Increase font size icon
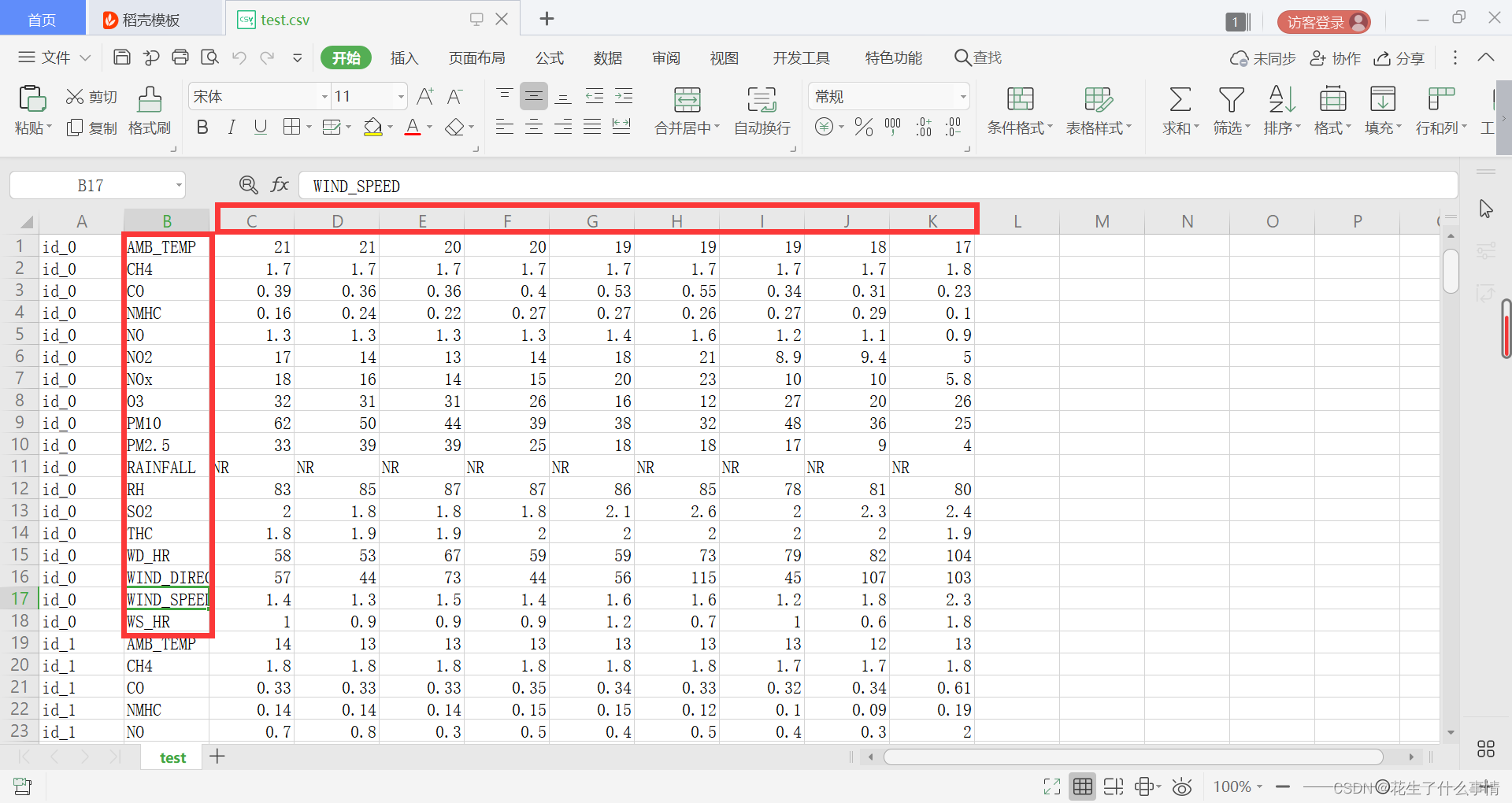 tap(425, 97)
